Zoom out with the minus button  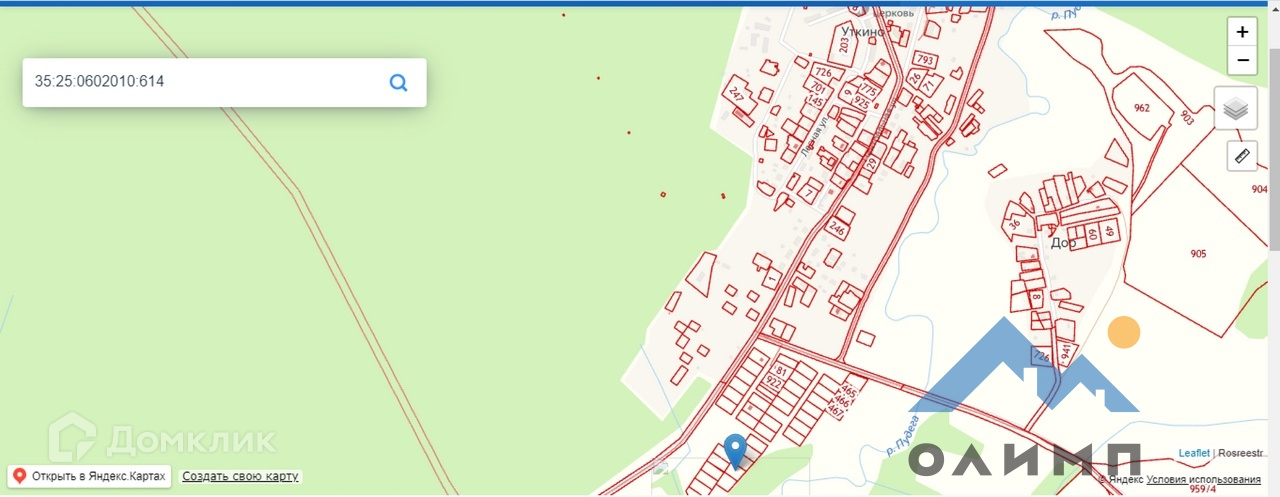pos(1242,60)
